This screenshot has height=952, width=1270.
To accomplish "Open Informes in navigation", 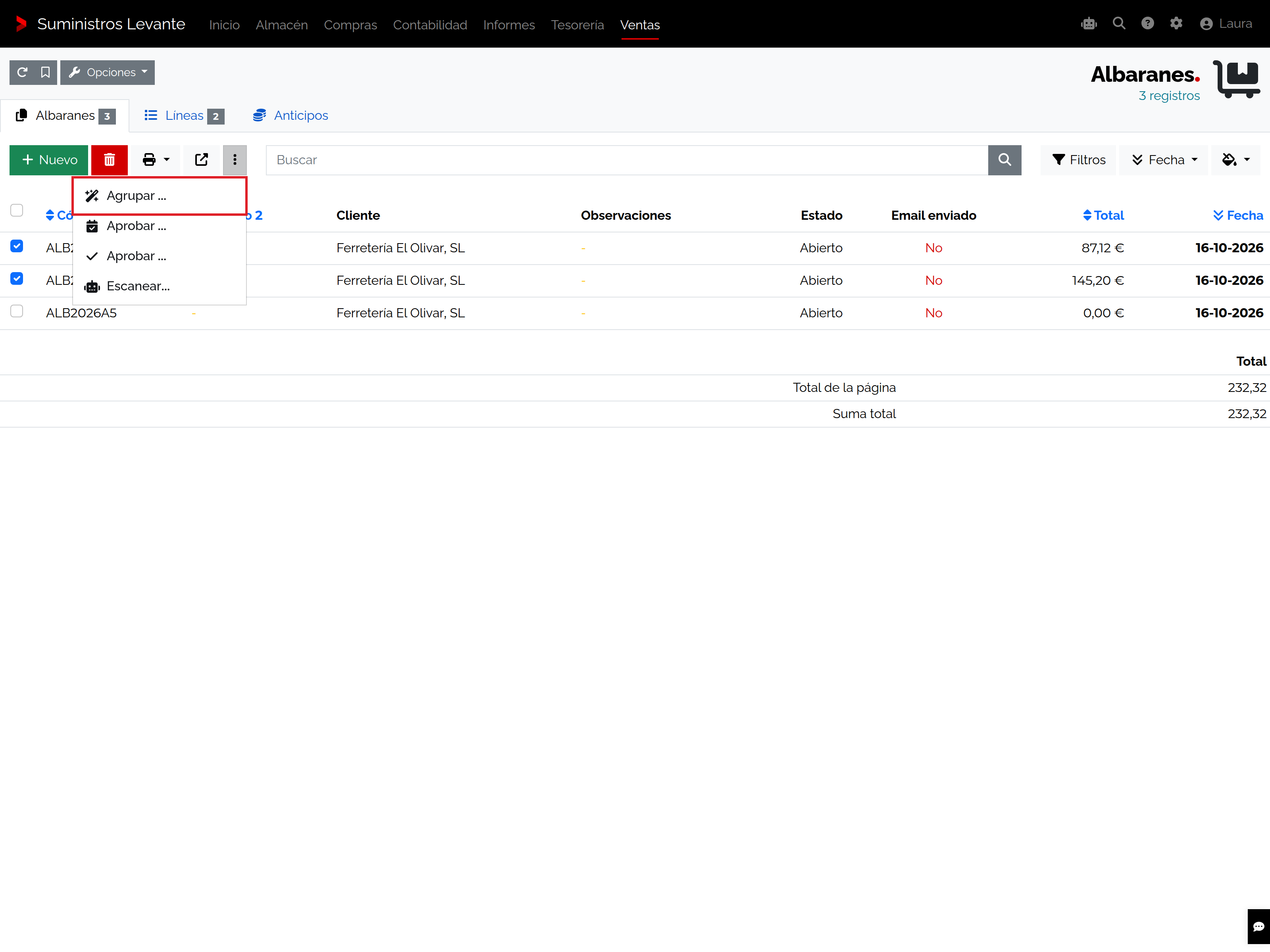I will click(x=509, y=25).
